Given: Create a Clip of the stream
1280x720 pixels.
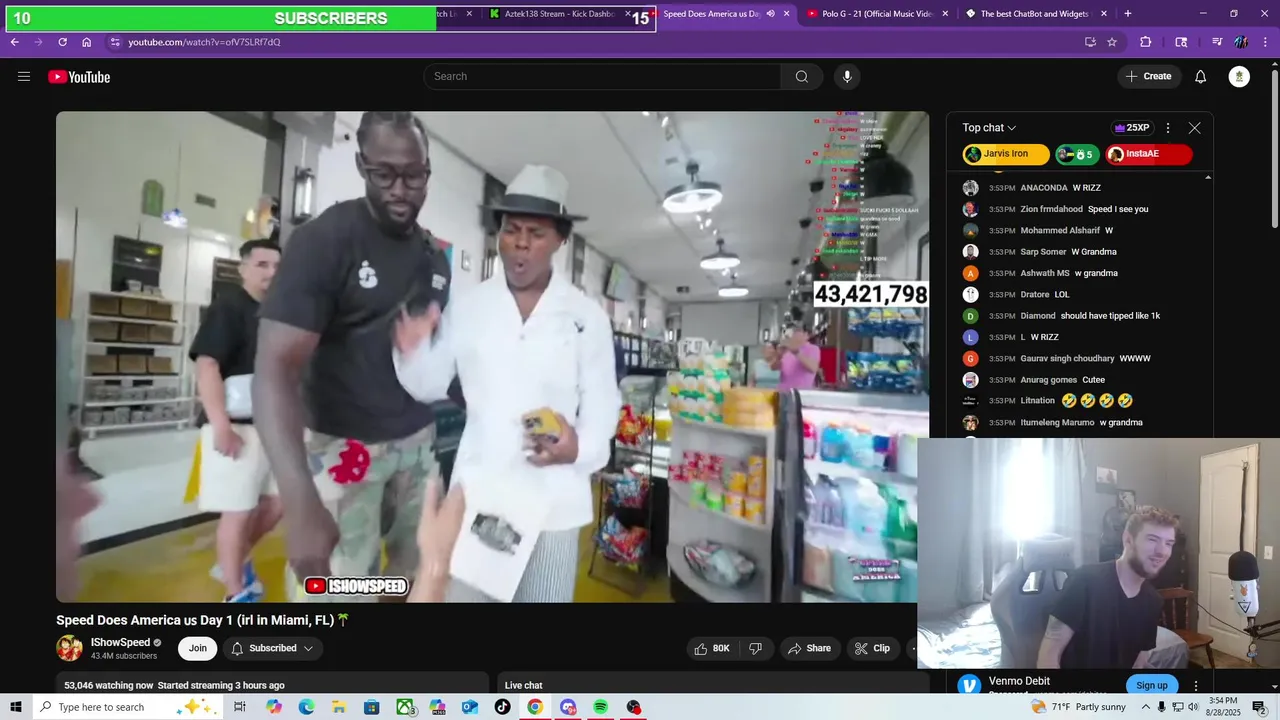Looking at the screenshot, I should (x=872, y=648).
